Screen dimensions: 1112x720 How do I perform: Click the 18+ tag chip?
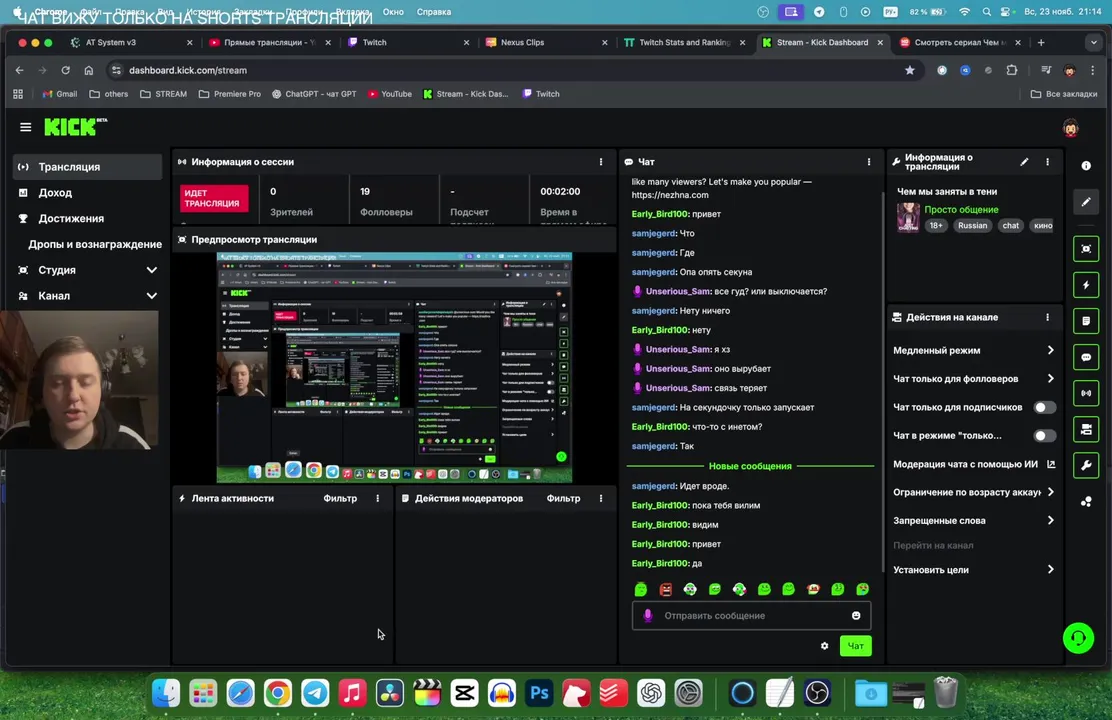click(x=936, y=226)
